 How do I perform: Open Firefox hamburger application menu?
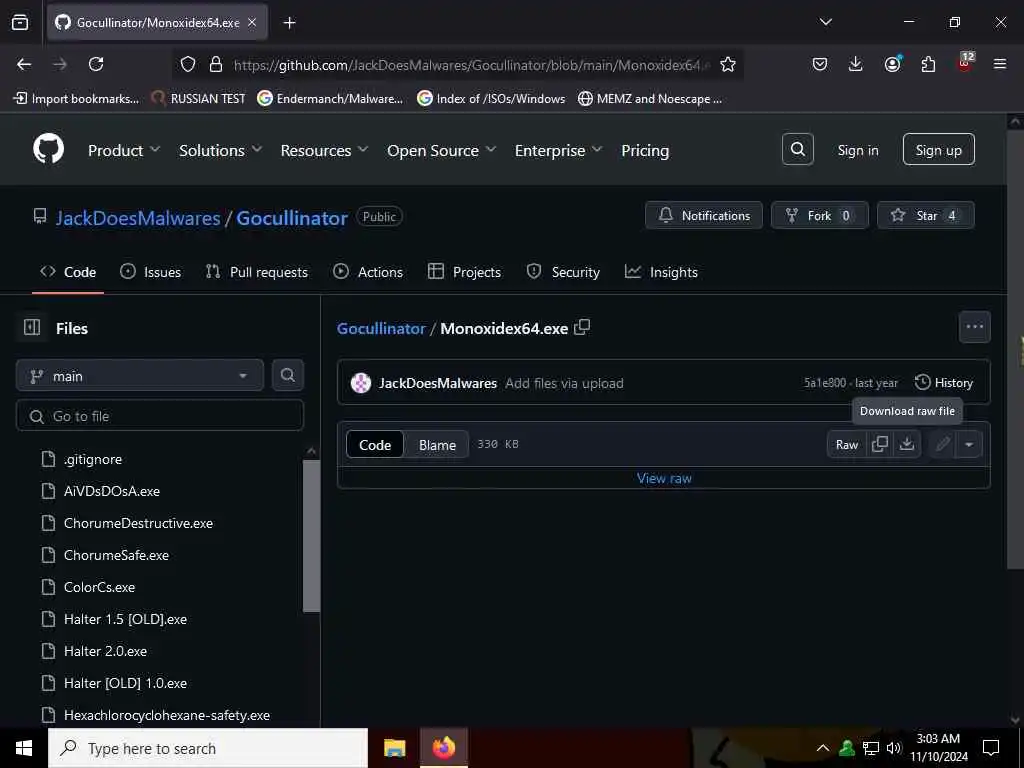pos(999,64)
